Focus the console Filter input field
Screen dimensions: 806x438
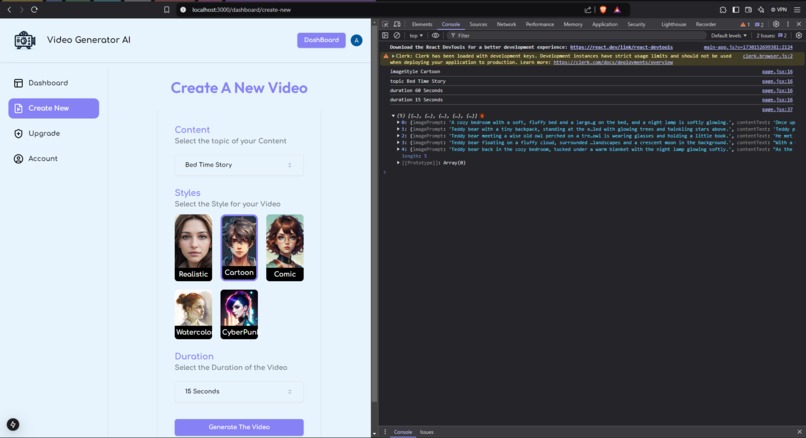[x=576, y=35]
